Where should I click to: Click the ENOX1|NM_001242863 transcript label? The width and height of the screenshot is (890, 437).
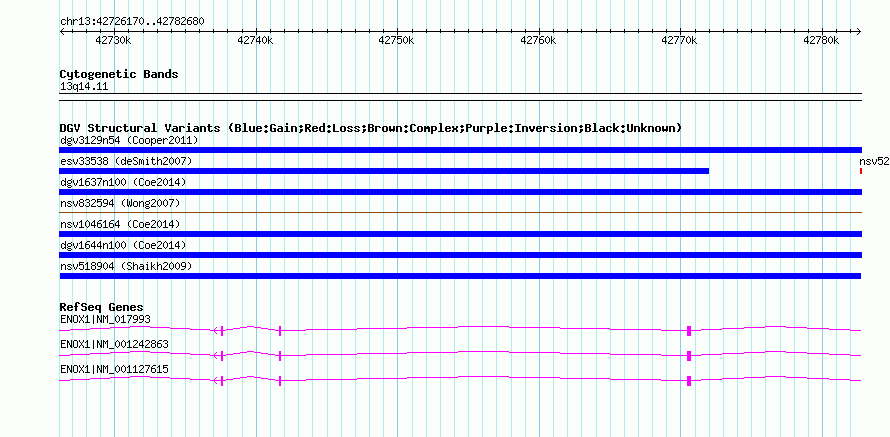click(x=114, y=344)
